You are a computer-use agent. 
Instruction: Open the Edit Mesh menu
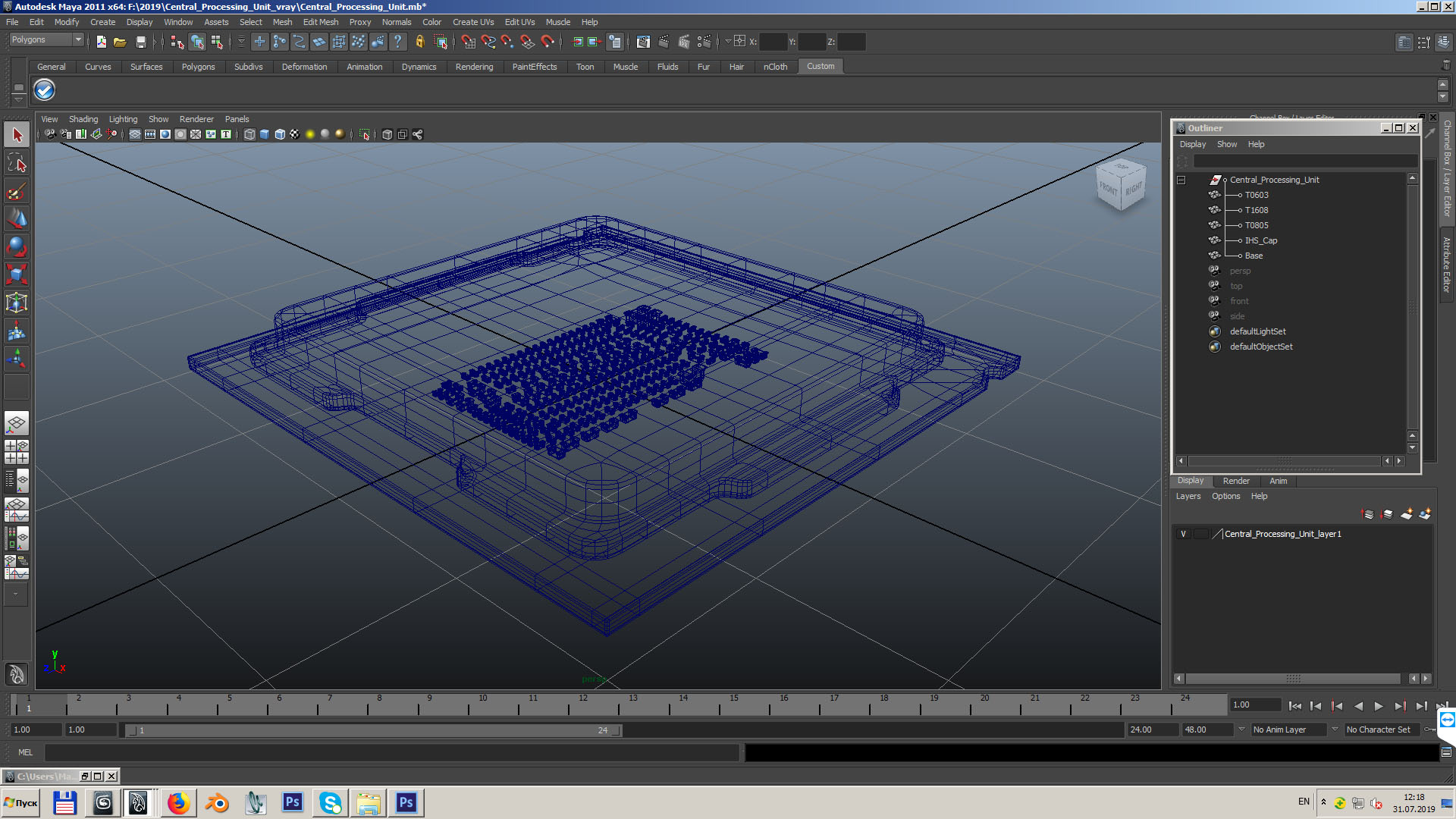[x=320, y=22]
